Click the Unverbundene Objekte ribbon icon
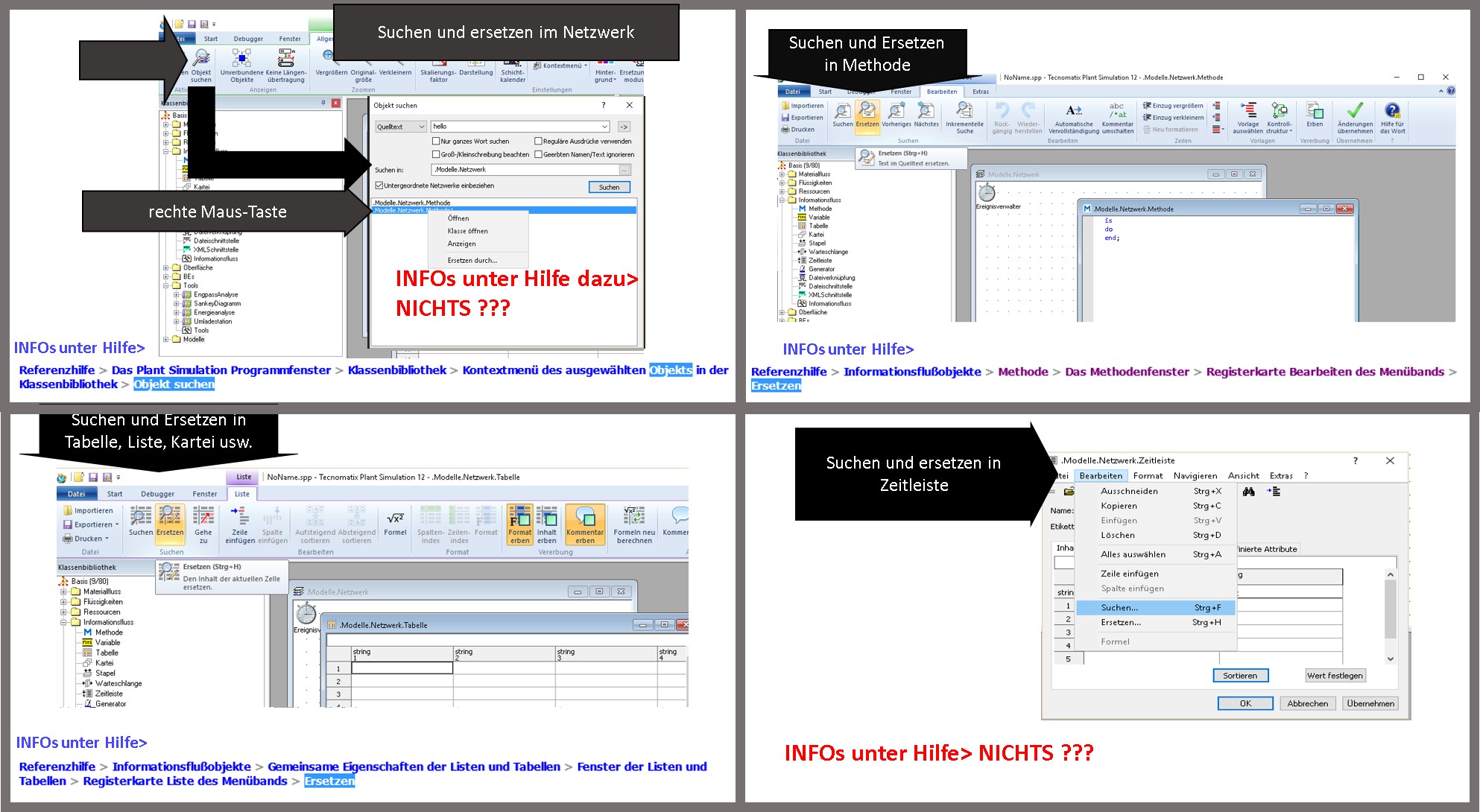 (x=241, y=66)
